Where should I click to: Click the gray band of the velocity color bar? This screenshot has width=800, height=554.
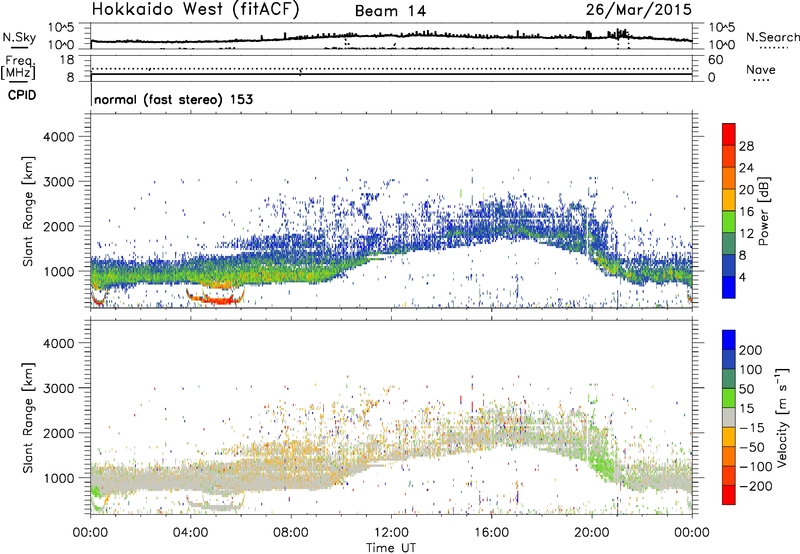pos(729,417)
